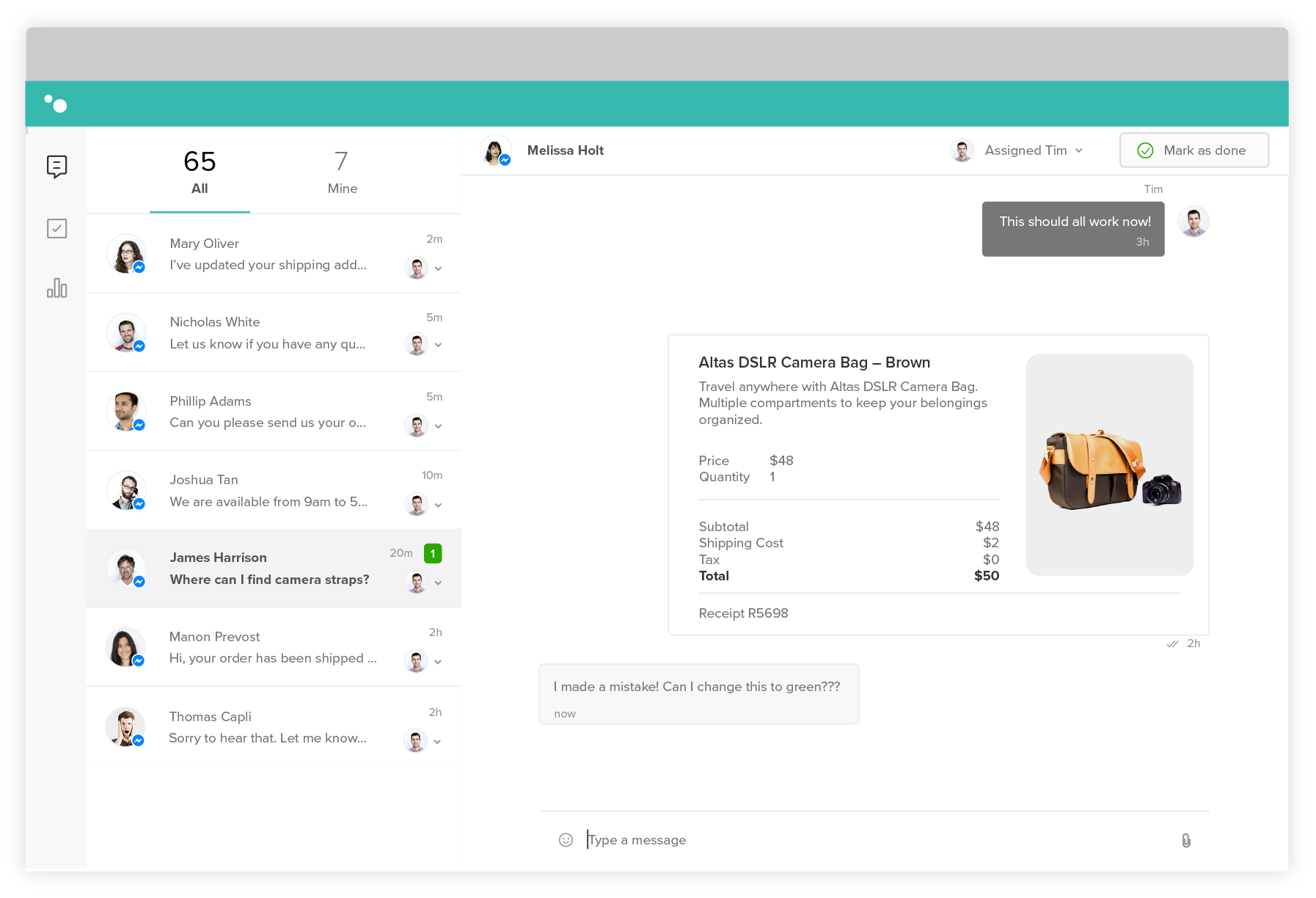
Task: Open the emoji picker smiley icon
Action: tap(566, 840)
